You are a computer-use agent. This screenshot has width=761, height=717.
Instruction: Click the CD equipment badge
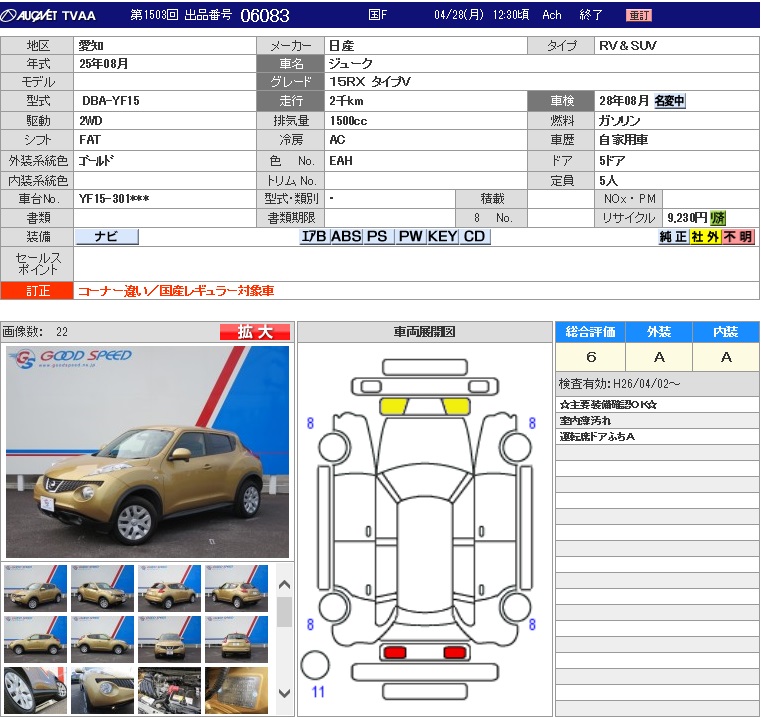475,237
